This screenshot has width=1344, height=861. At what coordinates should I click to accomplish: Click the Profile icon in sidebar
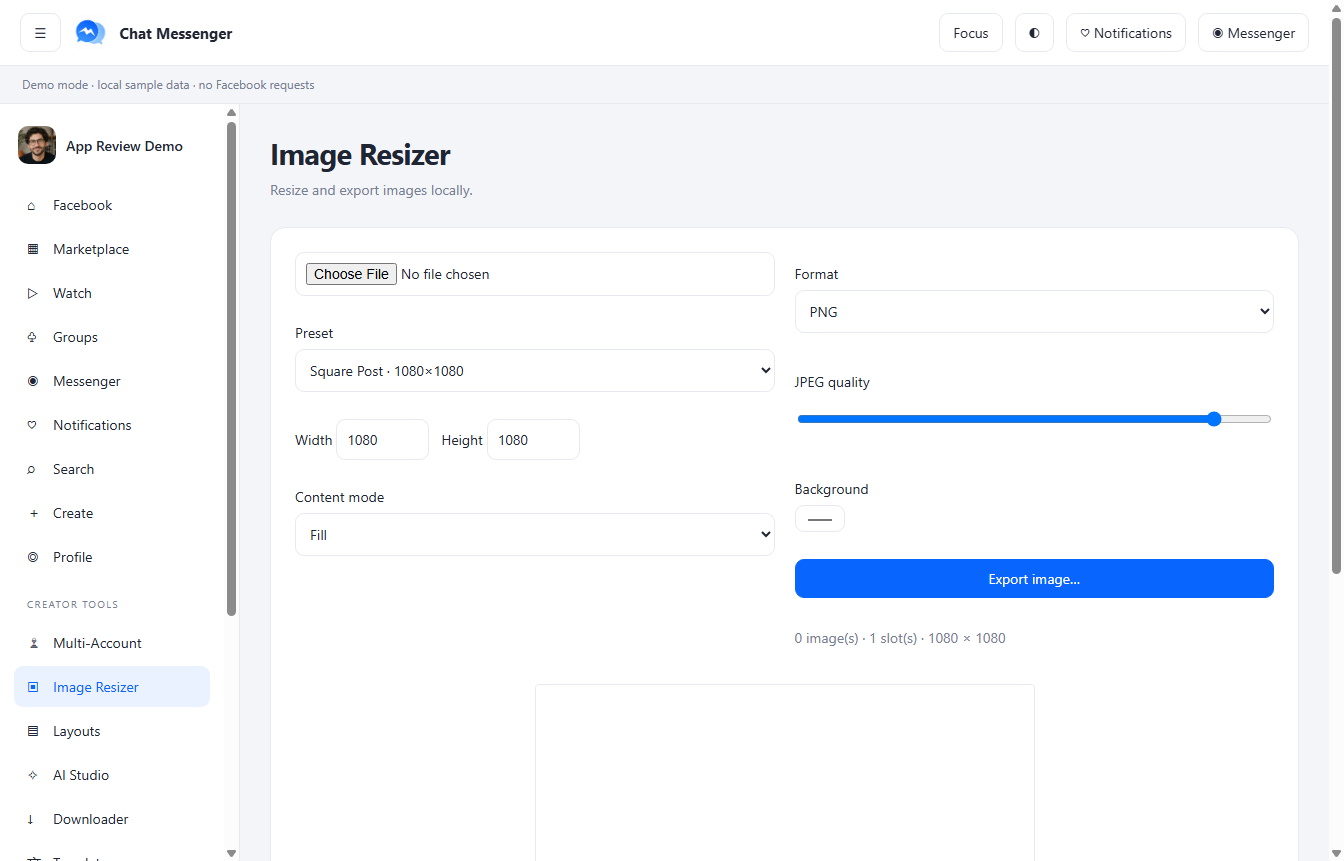tap(32, 558)
